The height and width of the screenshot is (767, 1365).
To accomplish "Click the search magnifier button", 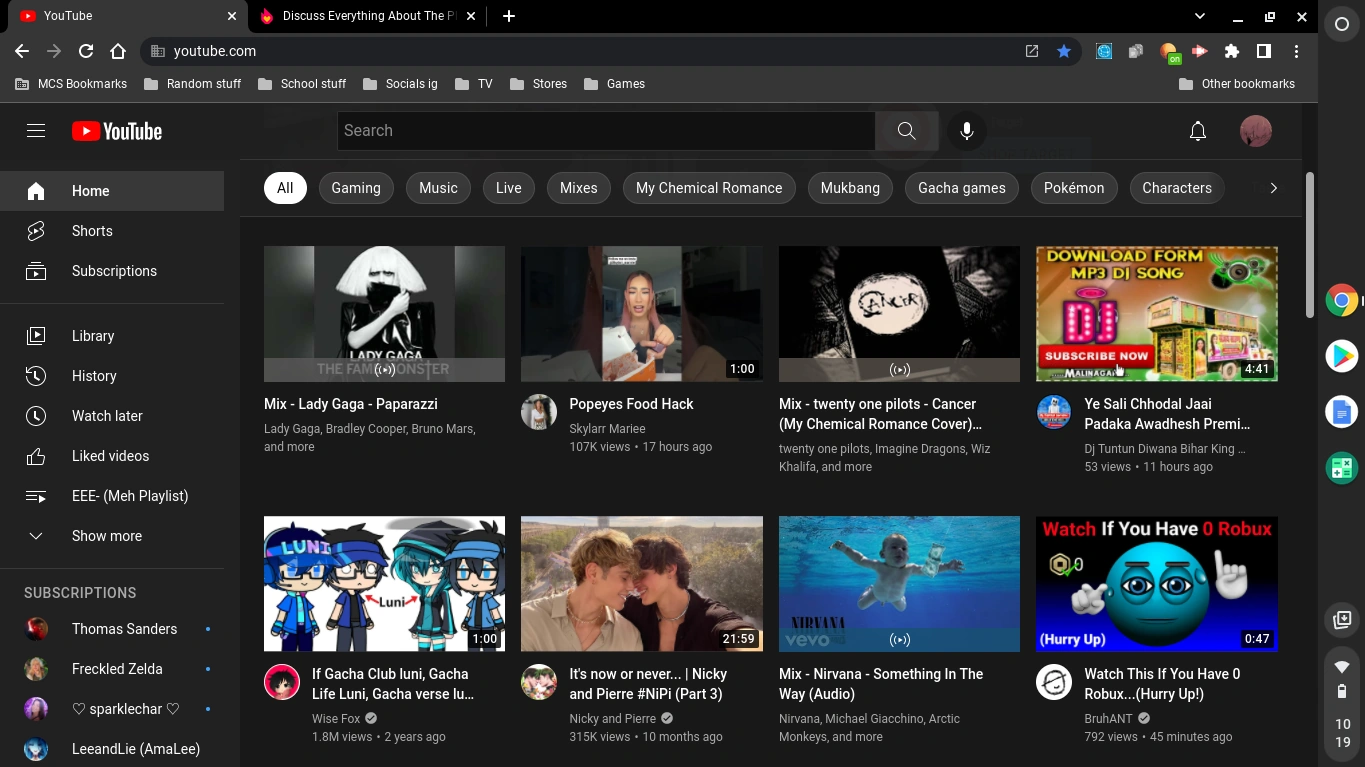I will point(906,131).
